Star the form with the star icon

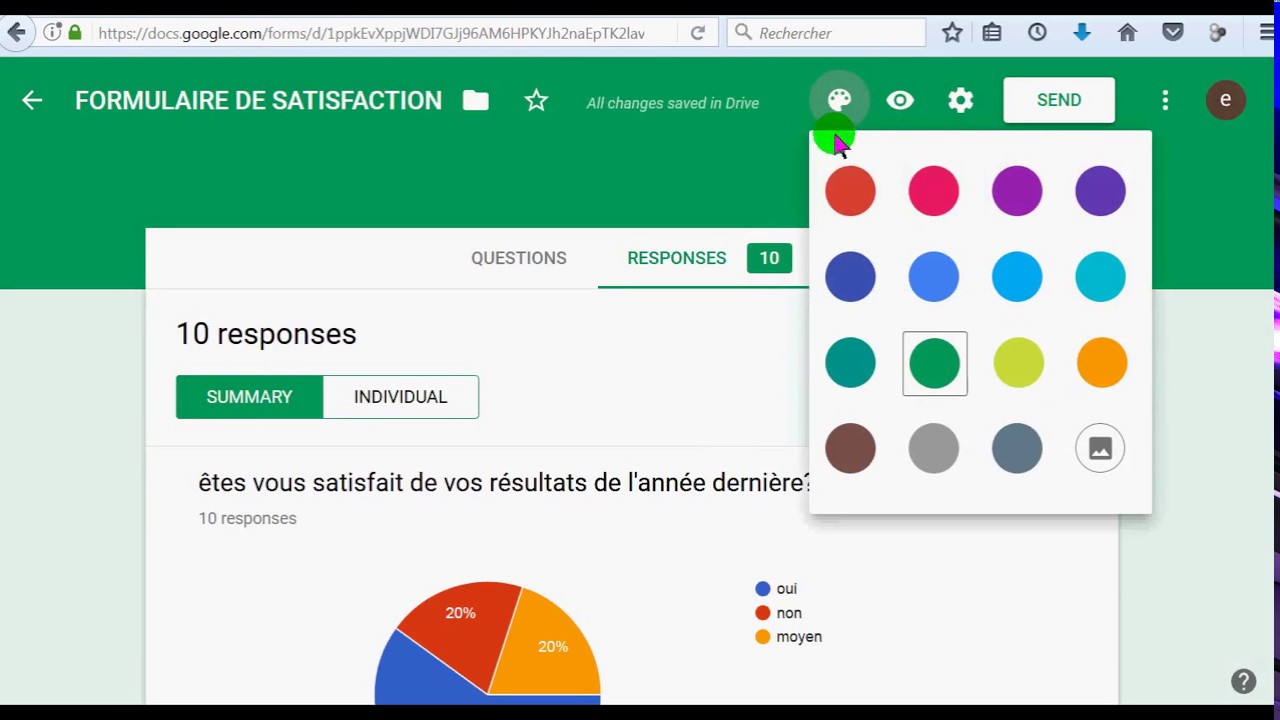[x=537, y=100]
